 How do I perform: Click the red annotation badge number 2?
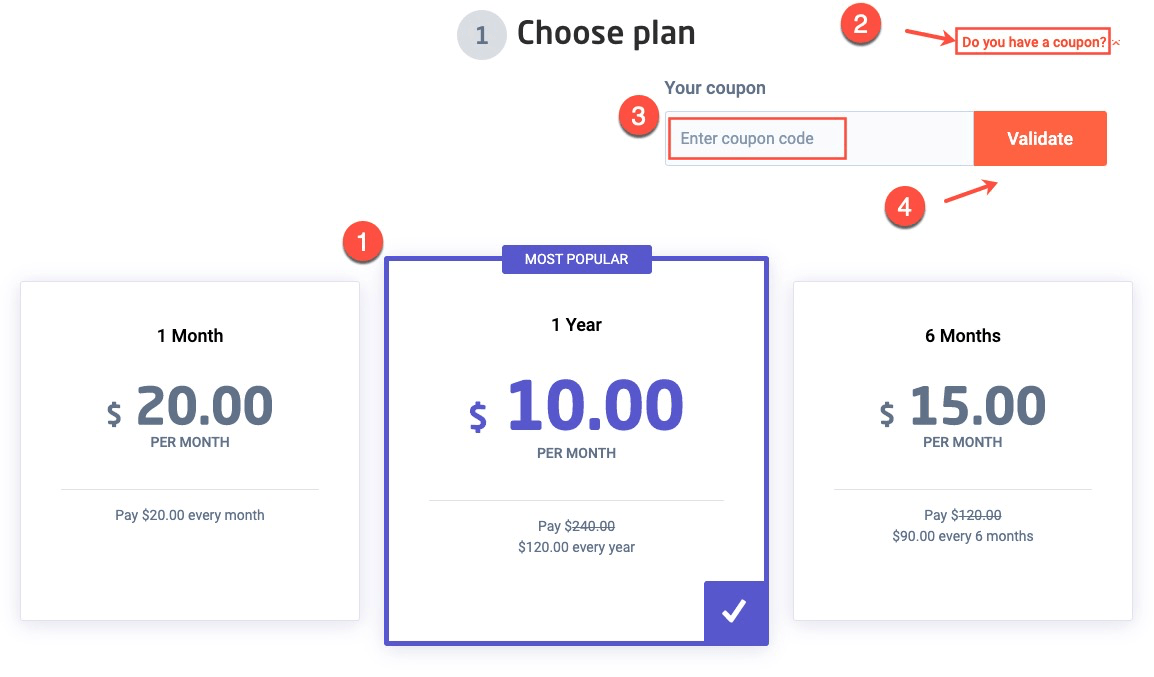(860, 24)
